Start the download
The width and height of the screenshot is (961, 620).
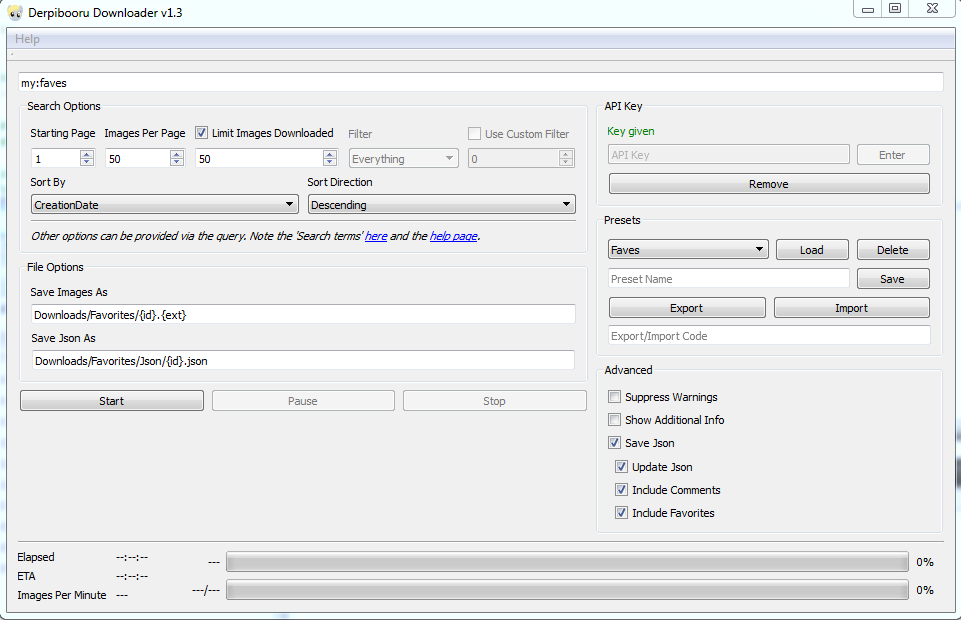point(112,401)
